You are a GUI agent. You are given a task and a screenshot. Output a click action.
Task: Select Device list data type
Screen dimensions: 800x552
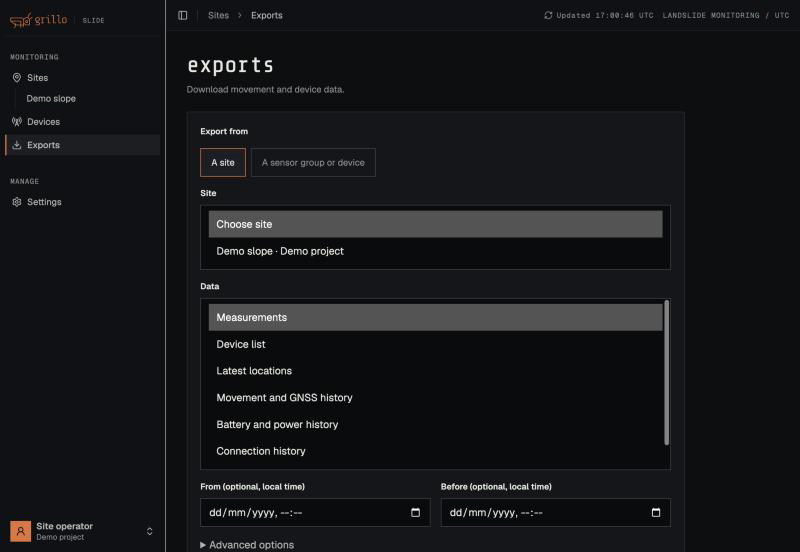pyautogui.click(x=435, y=344)
